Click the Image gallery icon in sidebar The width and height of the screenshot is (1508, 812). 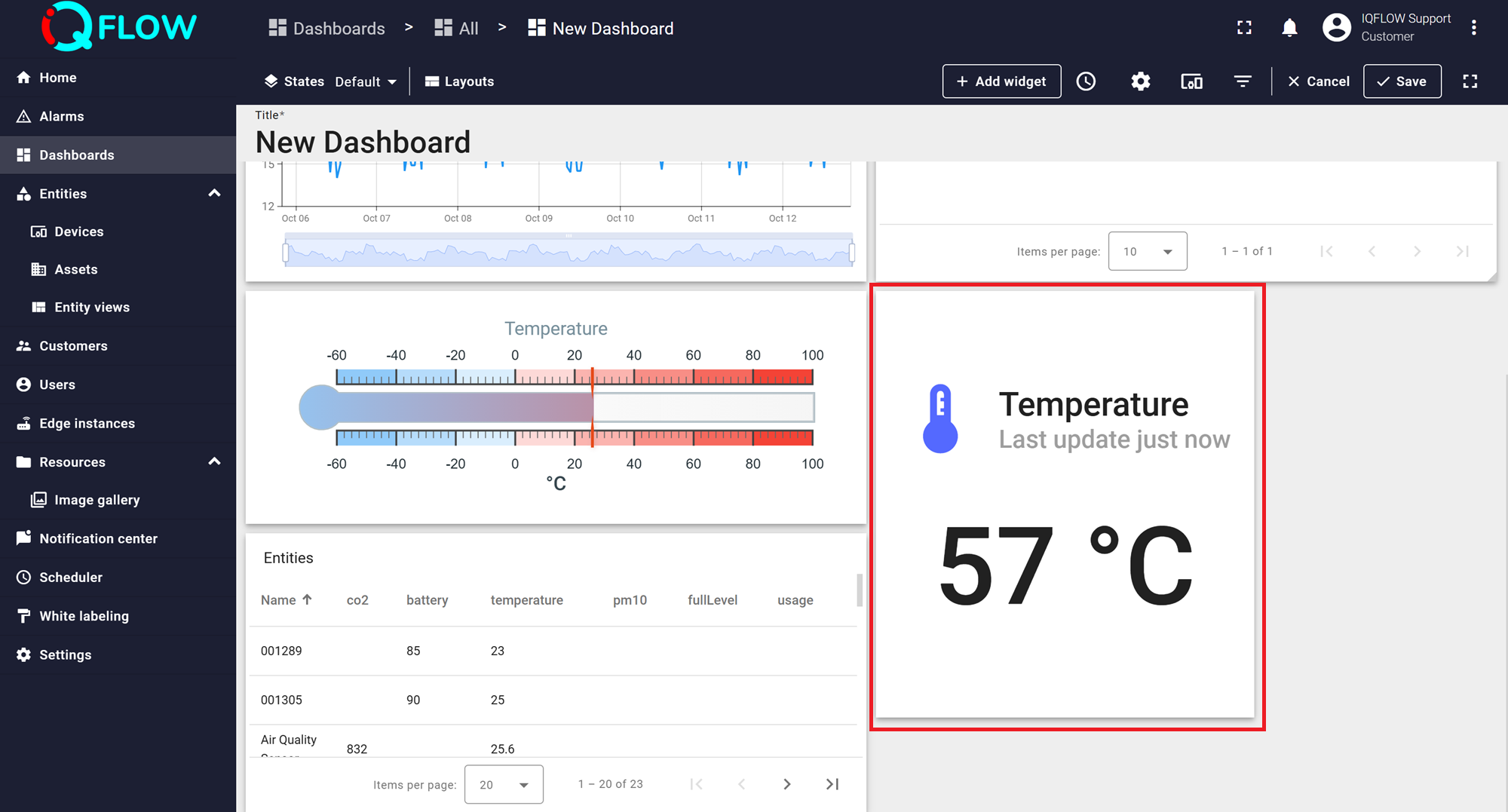[38, 499]
